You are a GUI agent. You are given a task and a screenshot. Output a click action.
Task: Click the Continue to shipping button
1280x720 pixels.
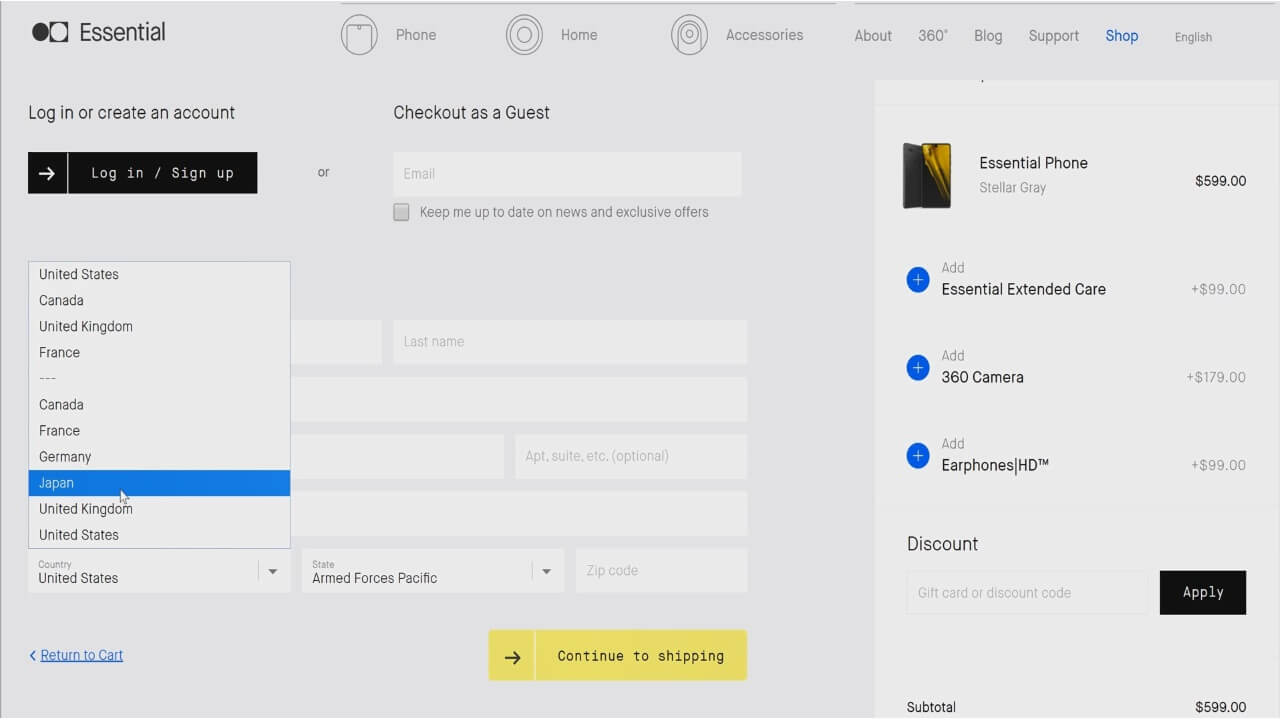(x=618, y=656)
